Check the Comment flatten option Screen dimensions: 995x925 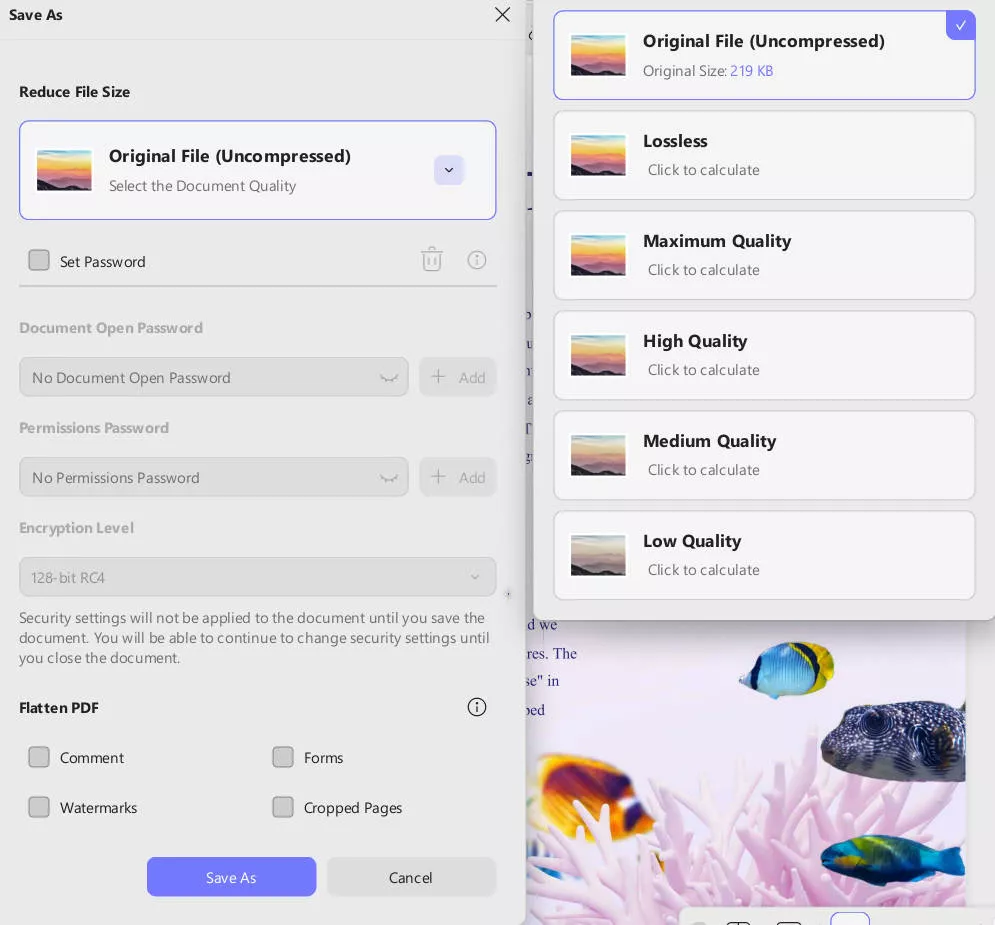coord(39,757)
